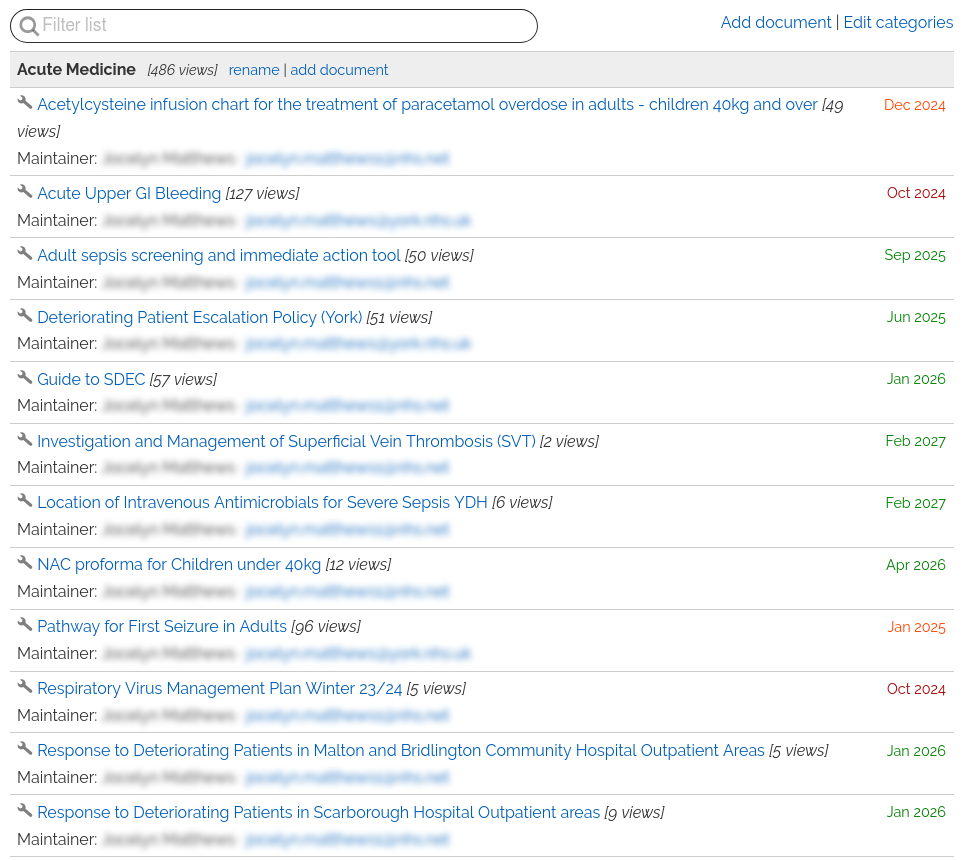Viewport: 965px width, 860px height.
Task: Click wrench icon for Respiratory Virus Management Plan
Action: tap(25, 687)
